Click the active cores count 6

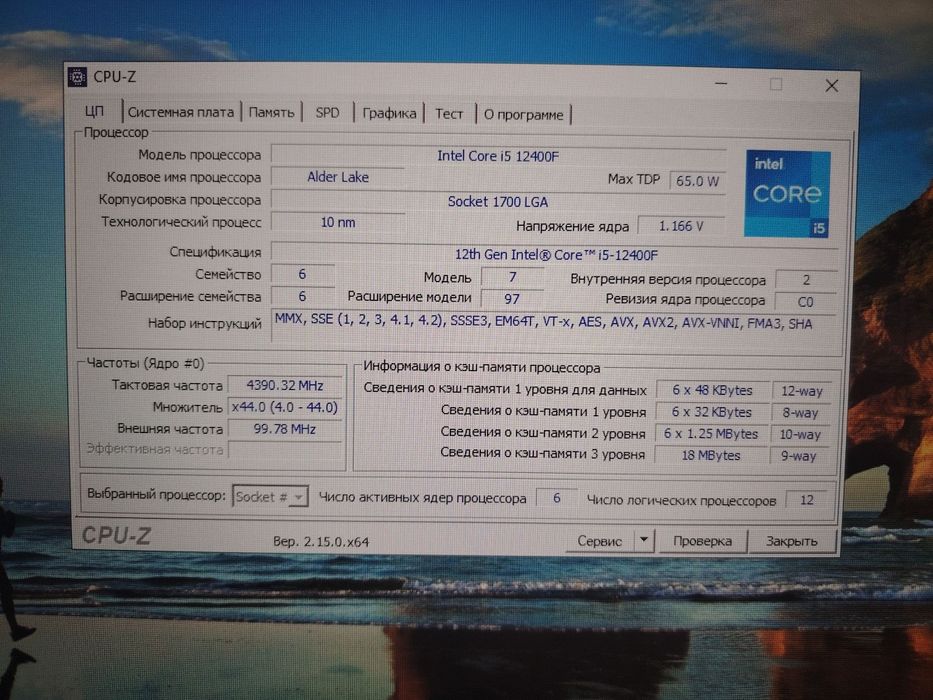coord(557,498)
